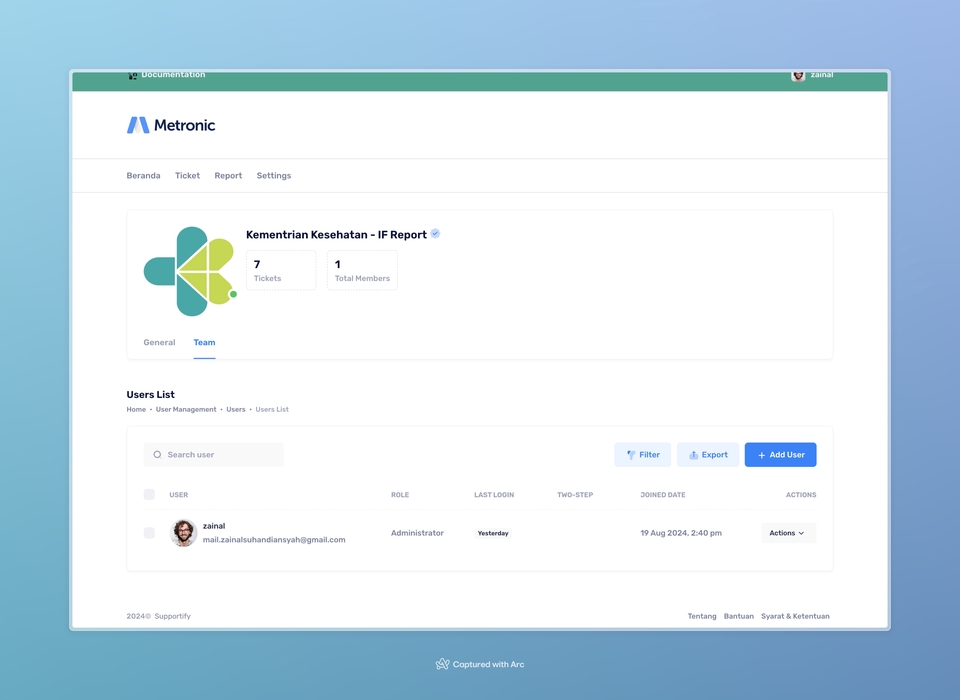Click the Filter icon button

tap(631, 454)
